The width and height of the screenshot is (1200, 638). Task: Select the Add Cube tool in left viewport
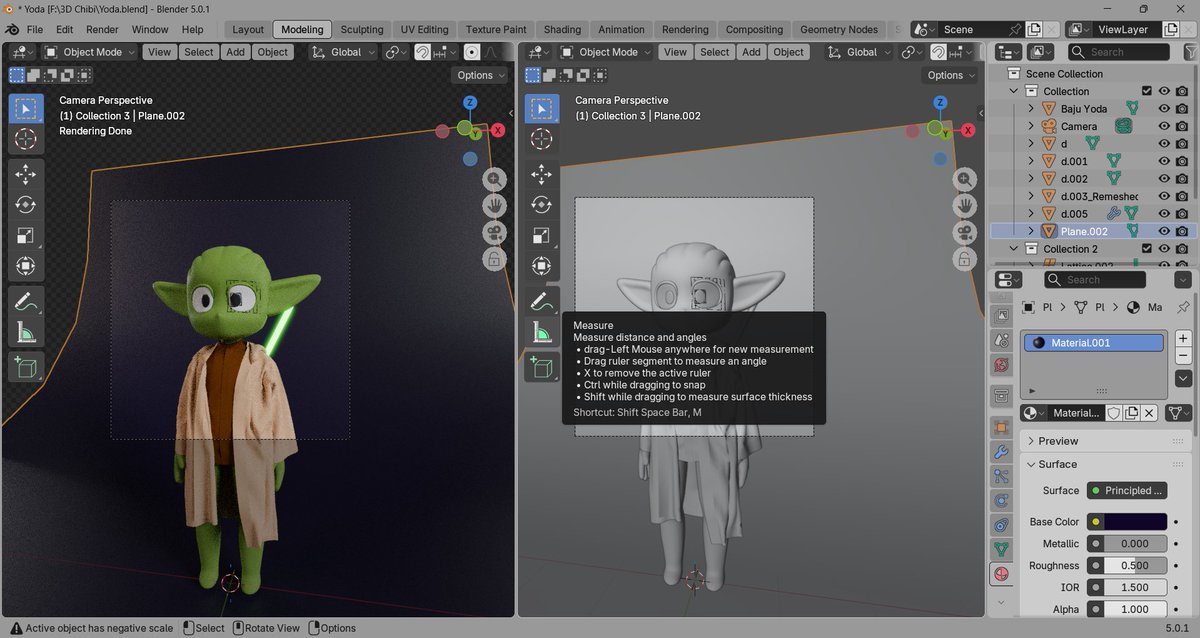pos(26,367)
